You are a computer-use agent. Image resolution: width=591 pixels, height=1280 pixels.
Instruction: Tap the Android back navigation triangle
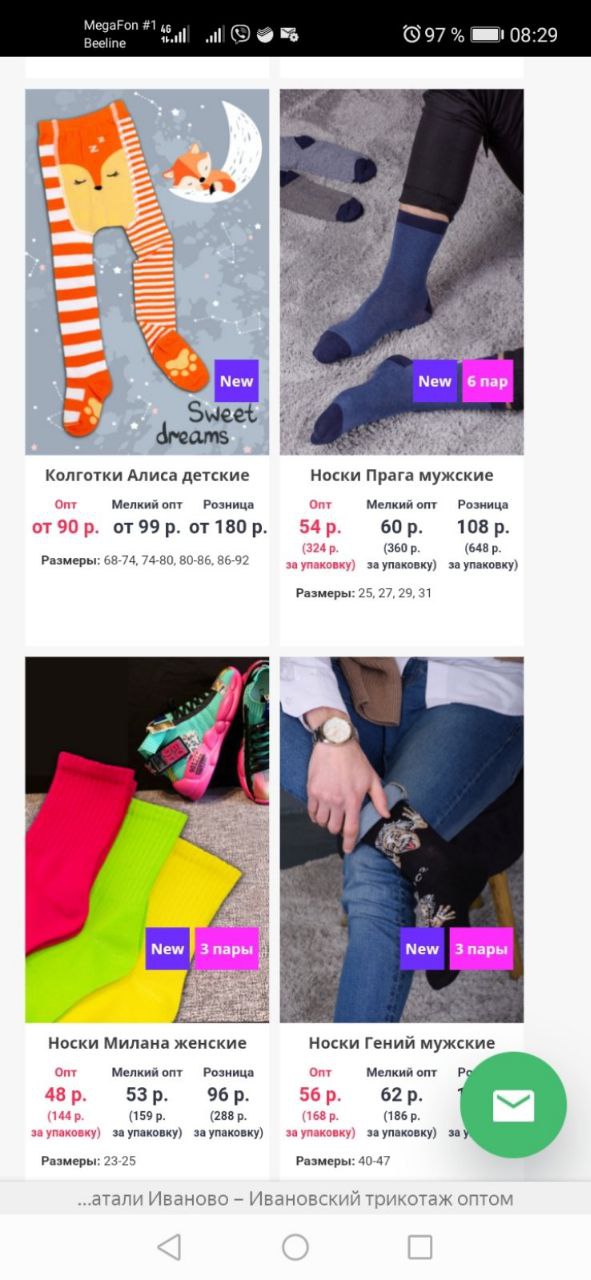[170, 1246]
